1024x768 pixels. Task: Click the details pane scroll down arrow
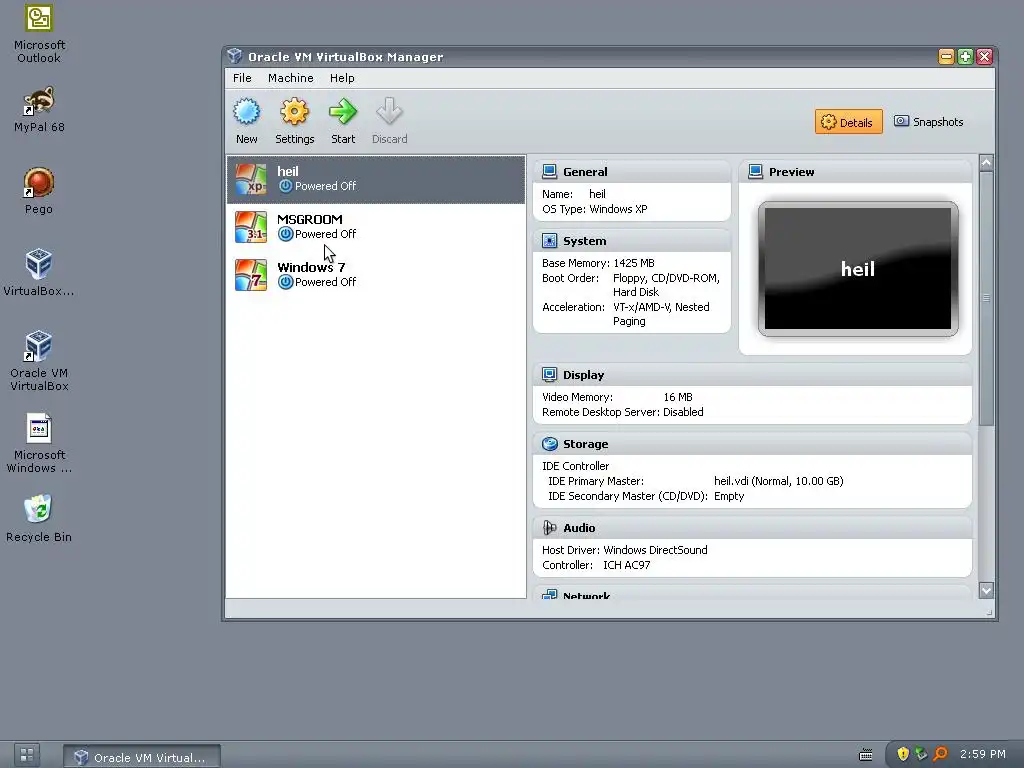[x=986, y=590]
